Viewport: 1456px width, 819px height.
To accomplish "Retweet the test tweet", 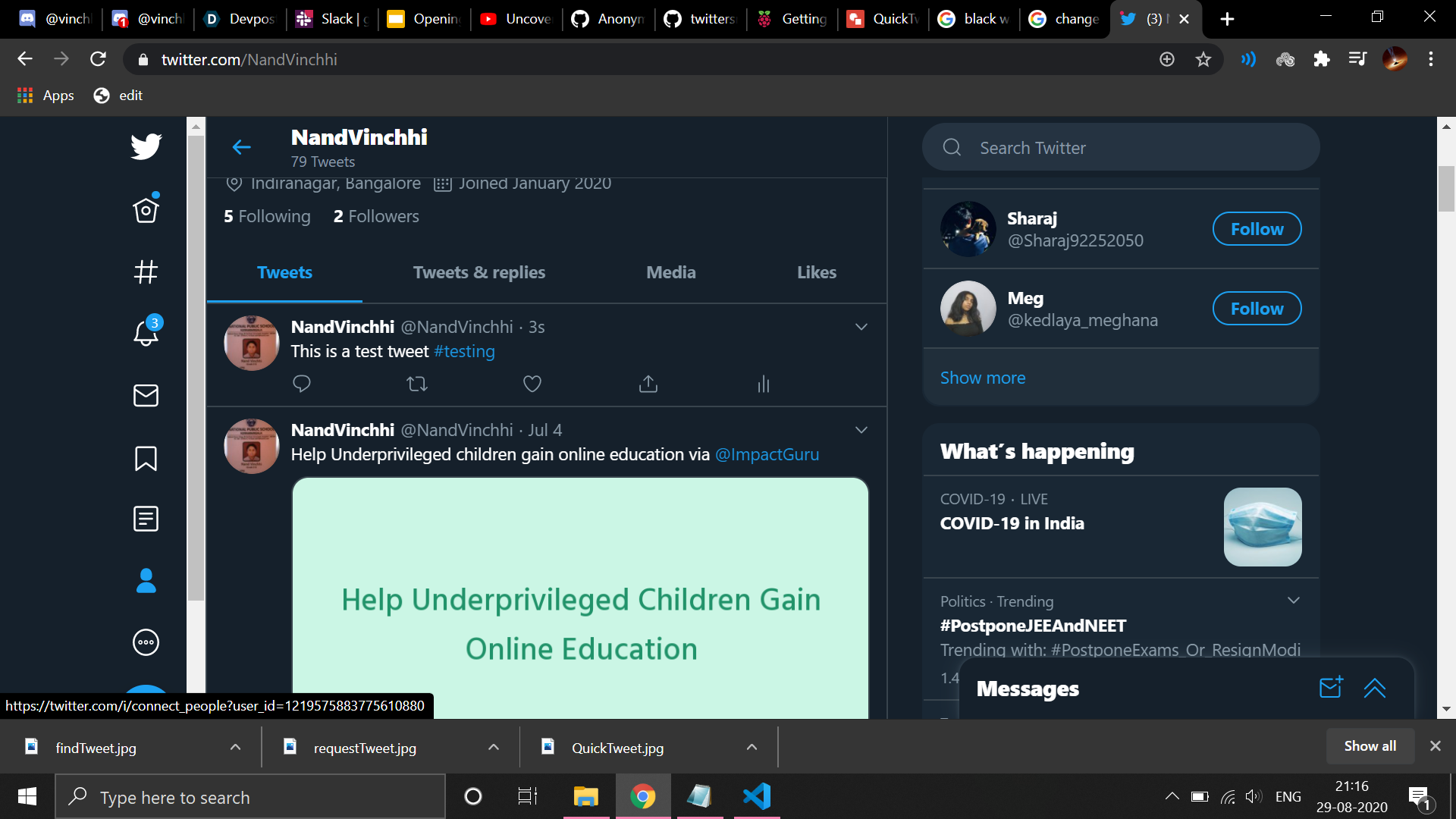I will click(417, 384).
